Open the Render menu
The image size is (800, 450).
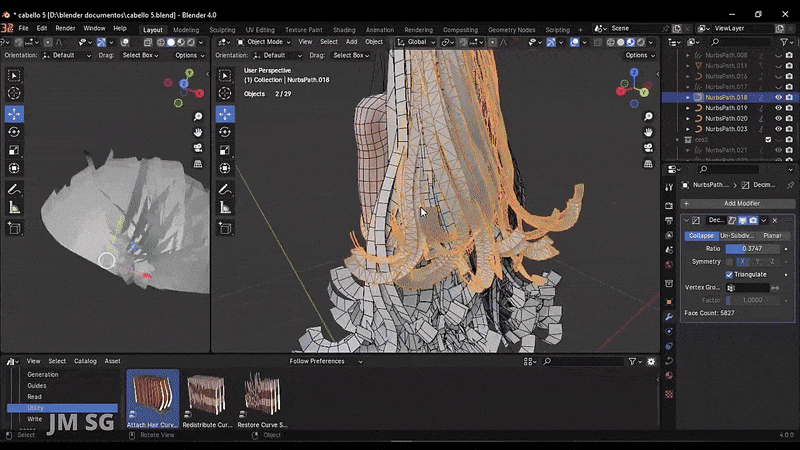pyautogui.click(x=65, y=28)
